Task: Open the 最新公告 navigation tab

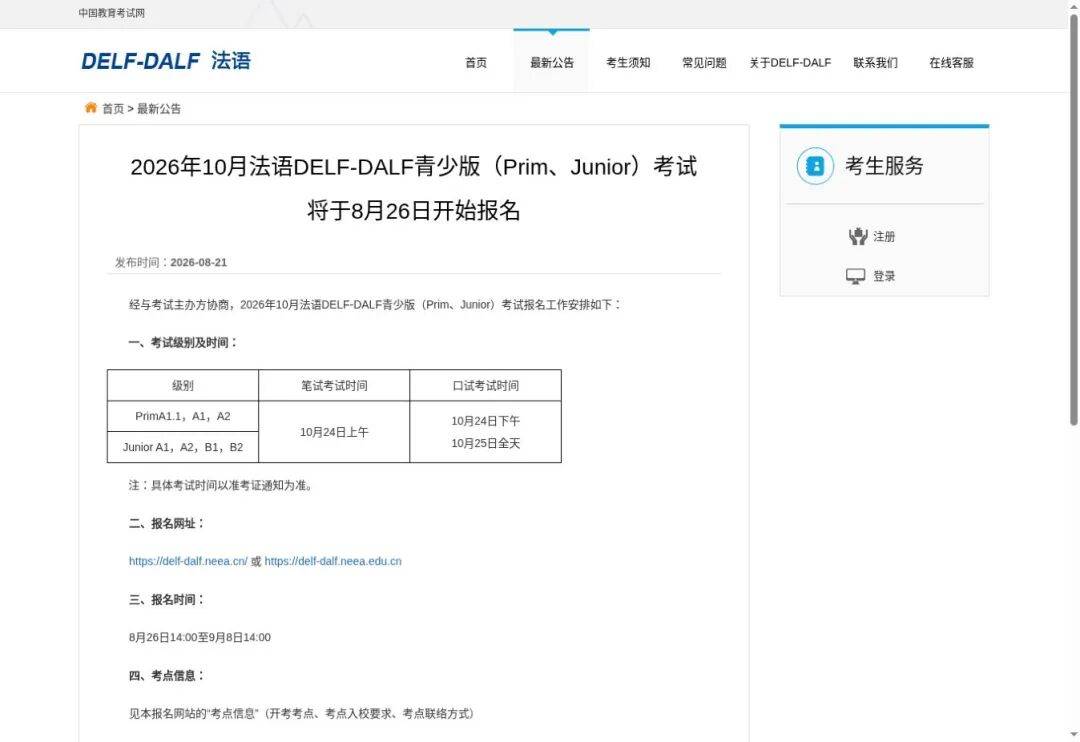Action: 552,63
